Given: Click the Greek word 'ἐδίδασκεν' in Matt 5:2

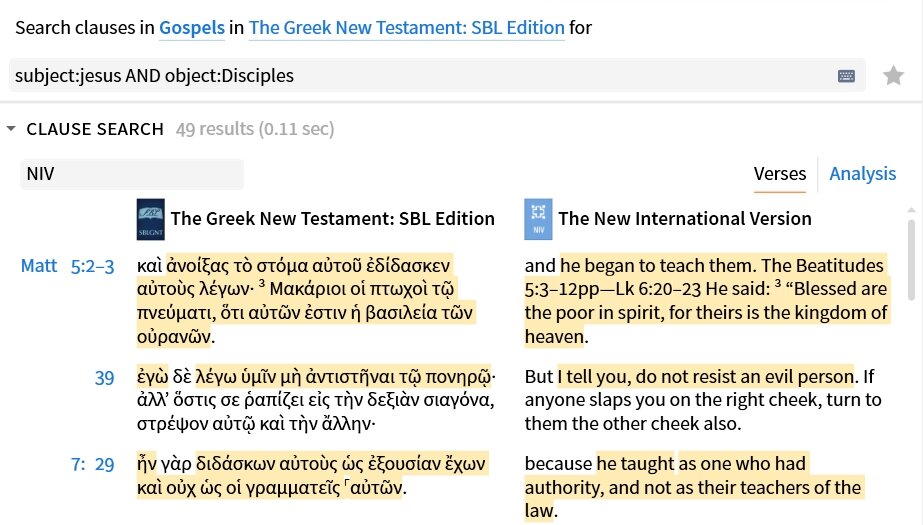Looking at the screenshot, I should 406,265.
